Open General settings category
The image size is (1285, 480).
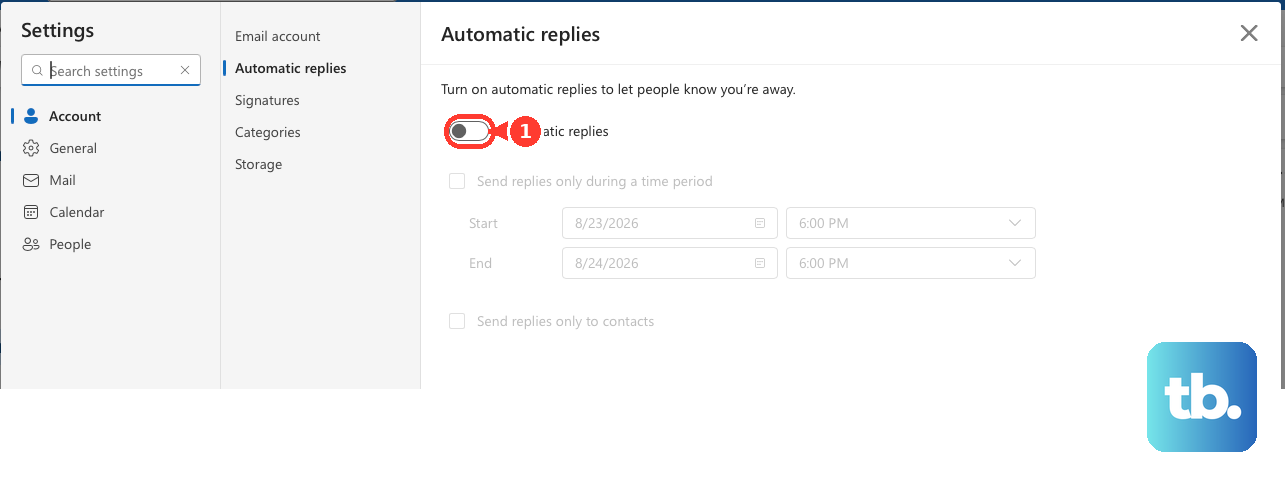coord(110,148)
